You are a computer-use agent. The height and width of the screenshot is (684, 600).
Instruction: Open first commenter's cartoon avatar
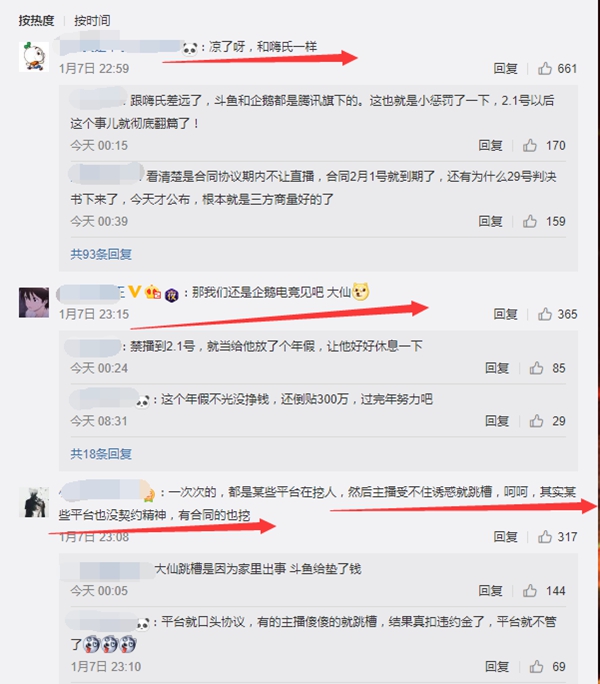pyautogui.click(x=34, y=57)
